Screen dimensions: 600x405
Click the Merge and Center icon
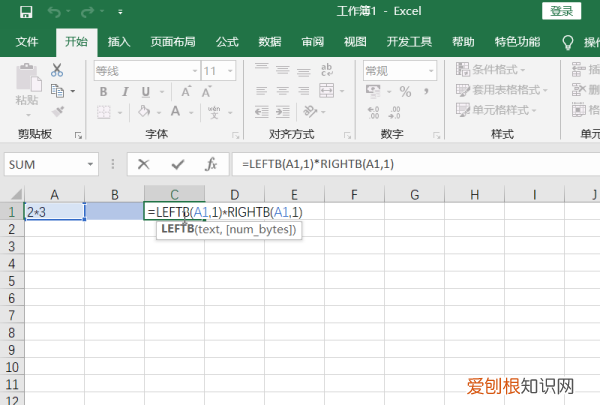327,91
